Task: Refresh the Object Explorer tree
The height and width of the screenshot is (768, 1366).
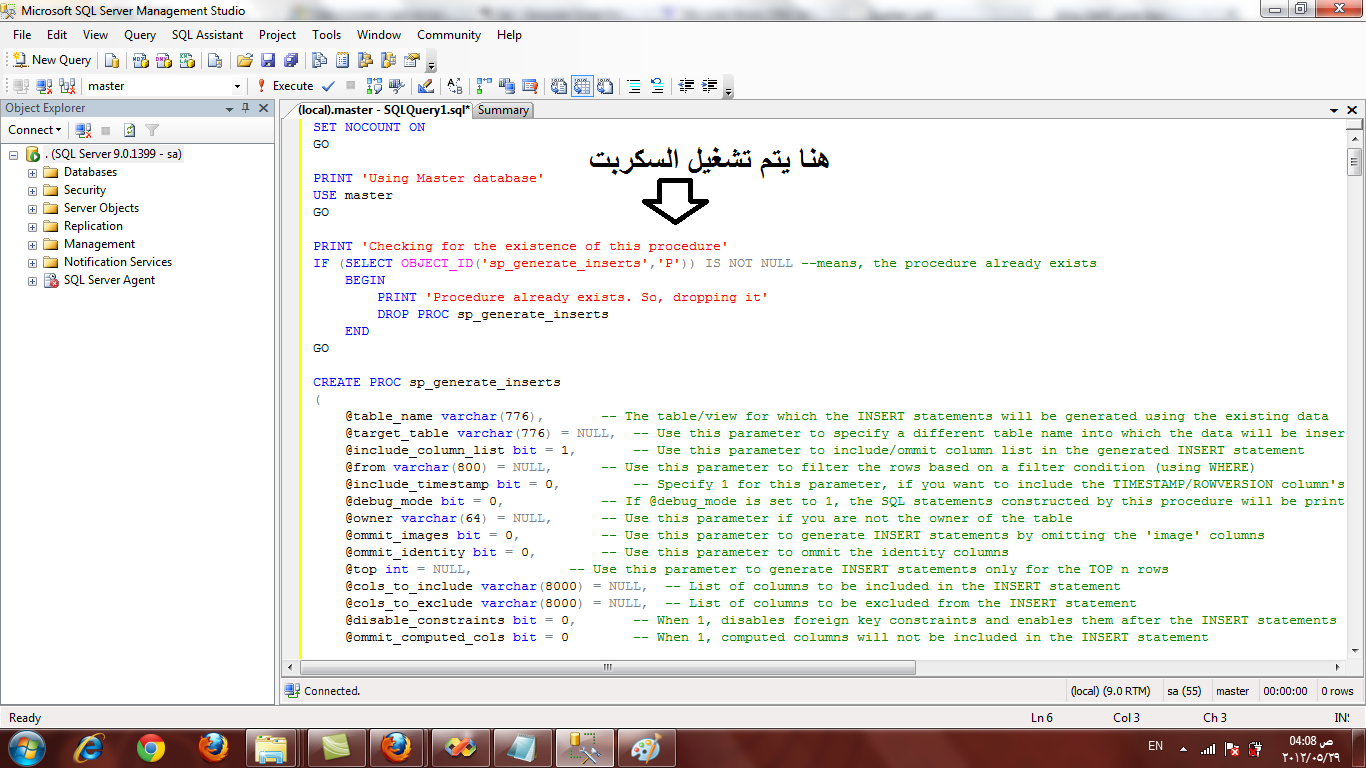Action: click(x=129, y=130)
